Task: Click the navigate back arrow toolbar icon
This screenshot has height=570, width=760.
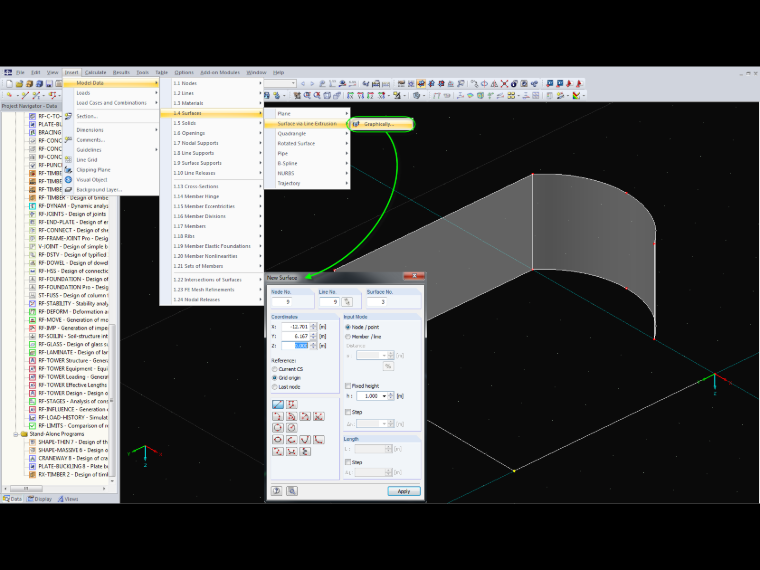Action: (x=303, y=84)
